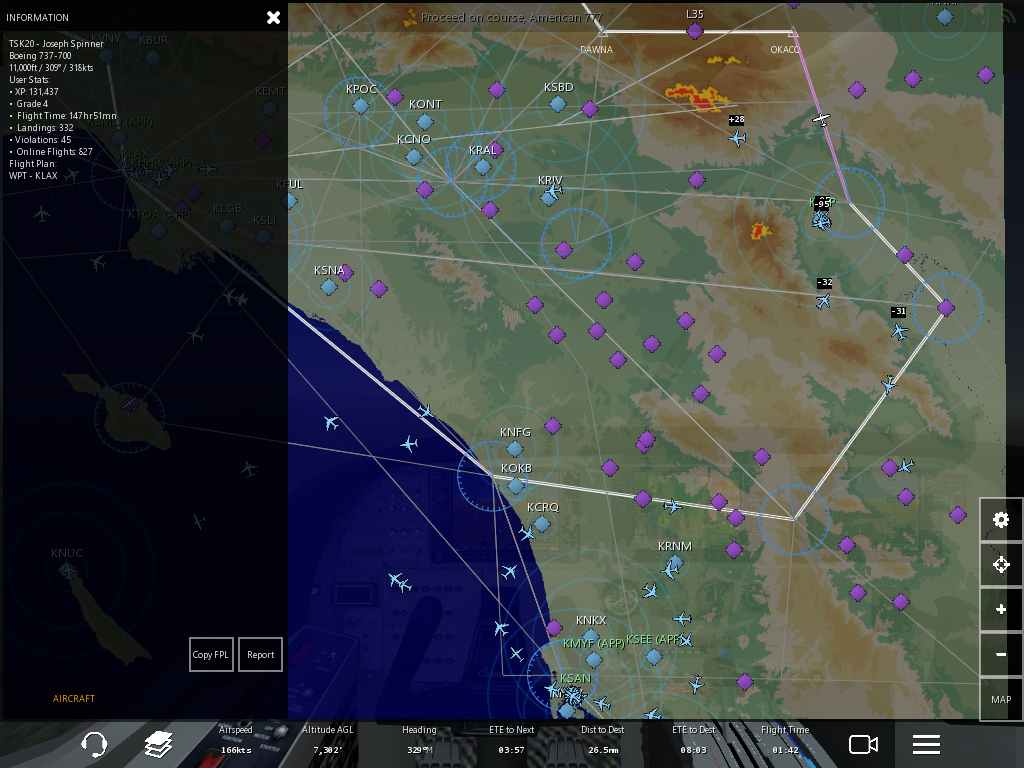Tap ETE to Next readout
The height and width of the screenshot is (768, 1024).
[511, 740]
